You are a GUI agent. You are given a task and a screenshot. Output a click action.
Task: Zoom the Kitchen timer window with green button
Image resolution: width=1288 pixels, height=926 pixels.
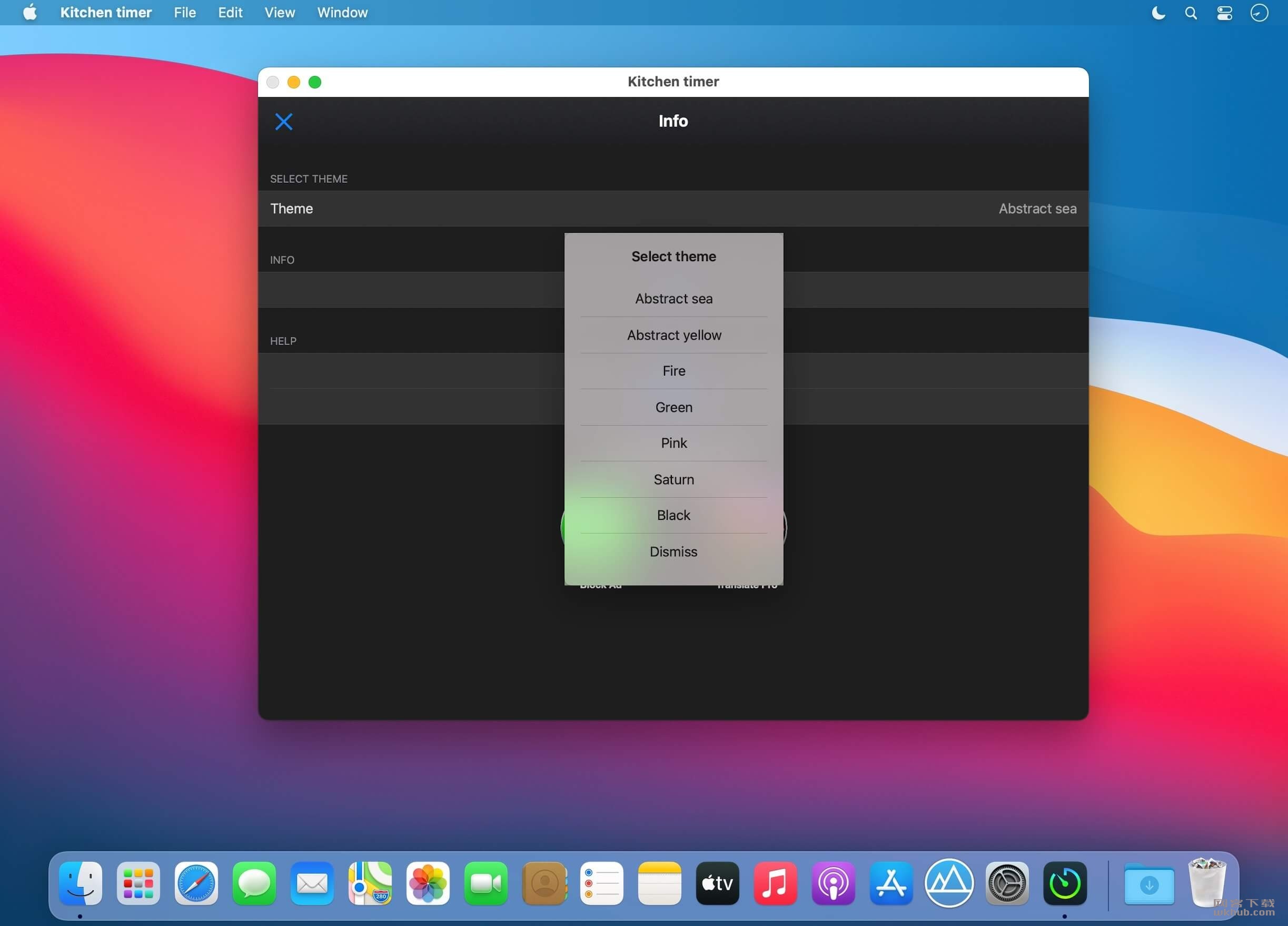tap(314, 82)
